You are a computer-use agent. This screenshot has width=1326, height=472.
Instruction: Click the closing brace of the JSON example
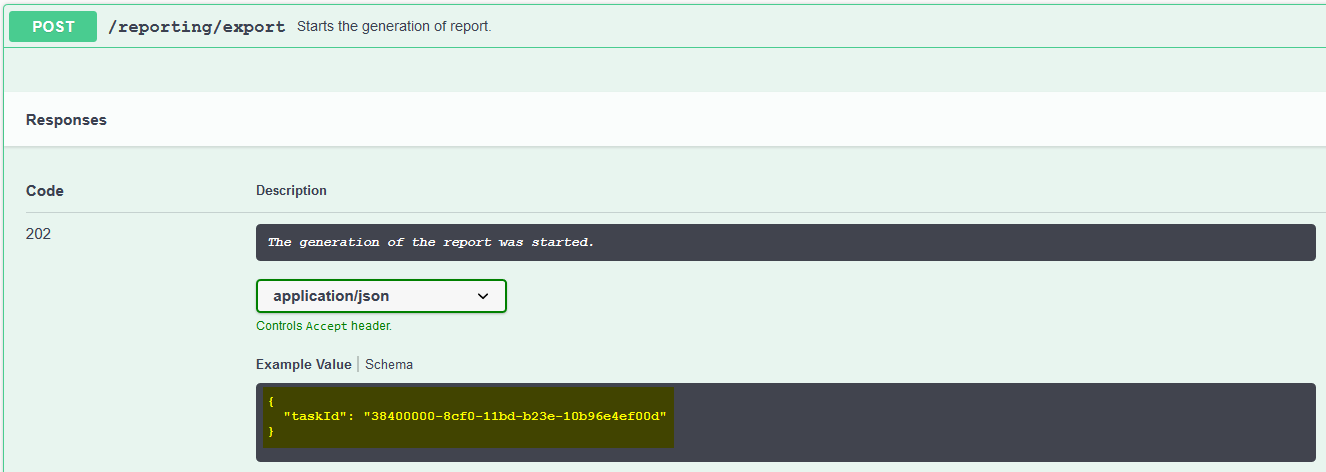pos(270,431)
